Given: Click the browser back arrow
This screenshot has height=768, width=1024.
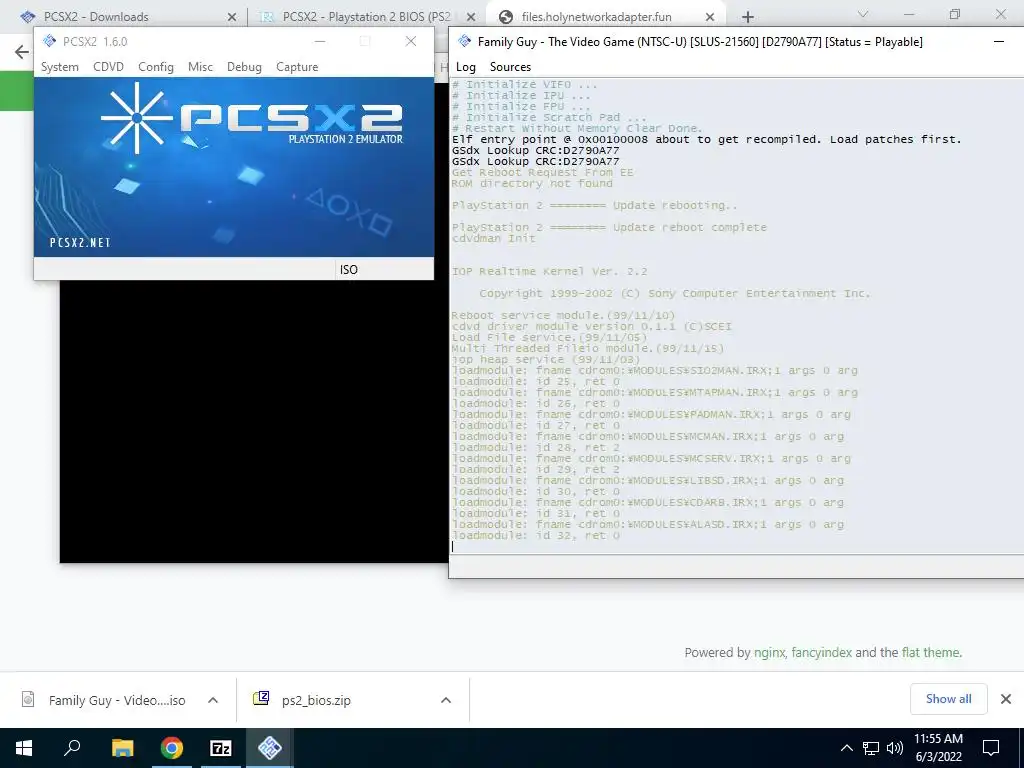Looking at the screenshot, I should click(x=22, y=52).
